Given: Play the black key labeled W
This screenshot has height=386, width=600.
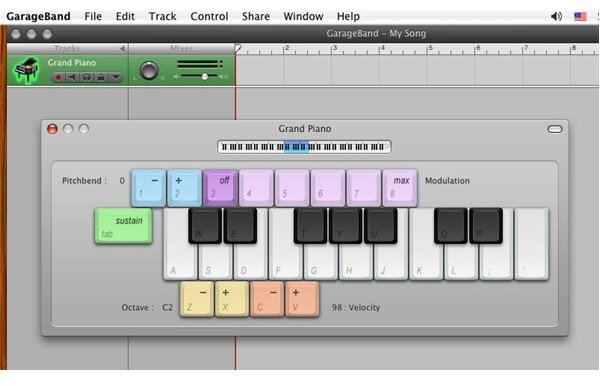Looking at the screenshot, I should pos(205,225).
